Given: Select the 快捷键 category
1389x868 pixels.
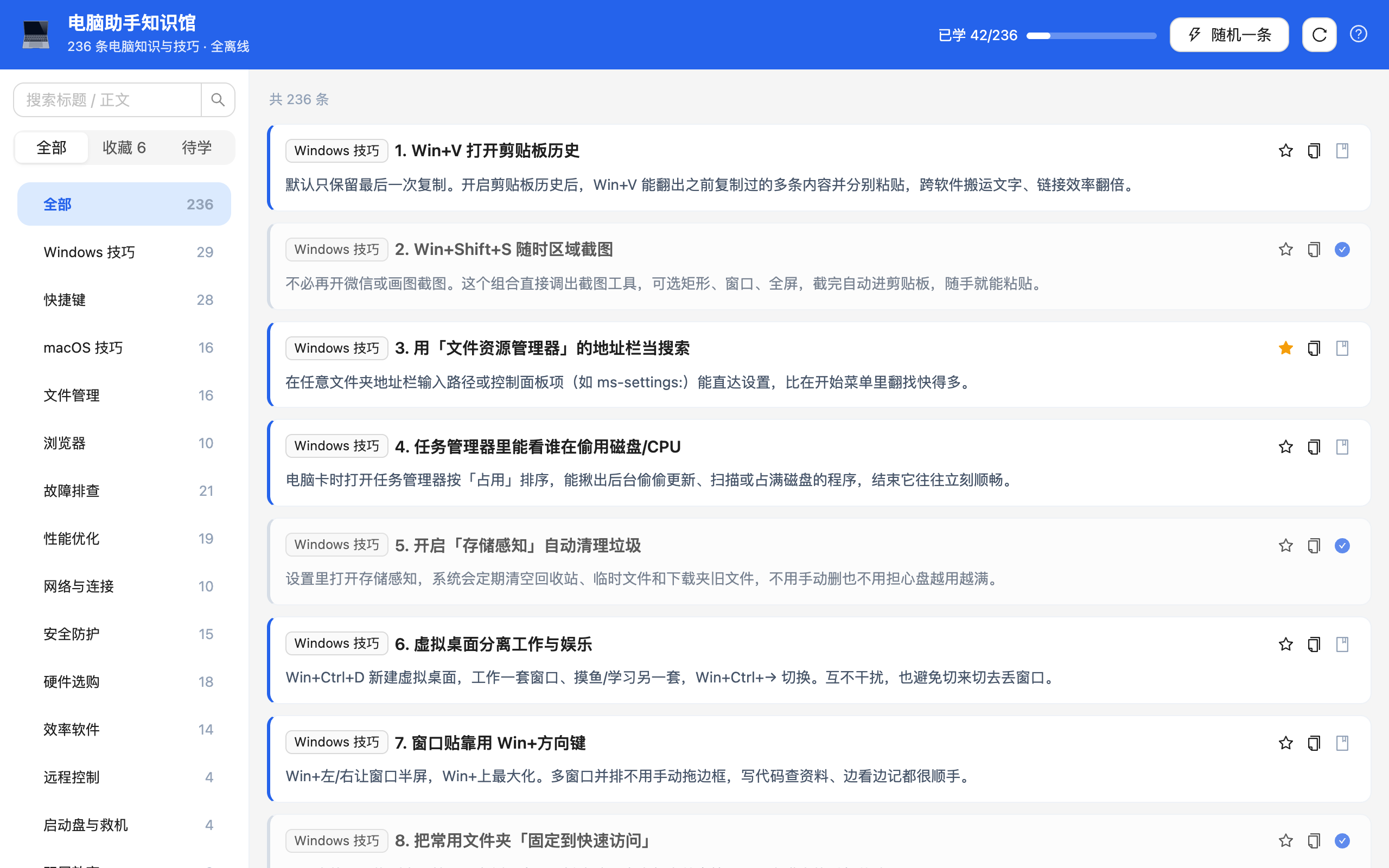Looking at the screenshot, I should (124, 299).
